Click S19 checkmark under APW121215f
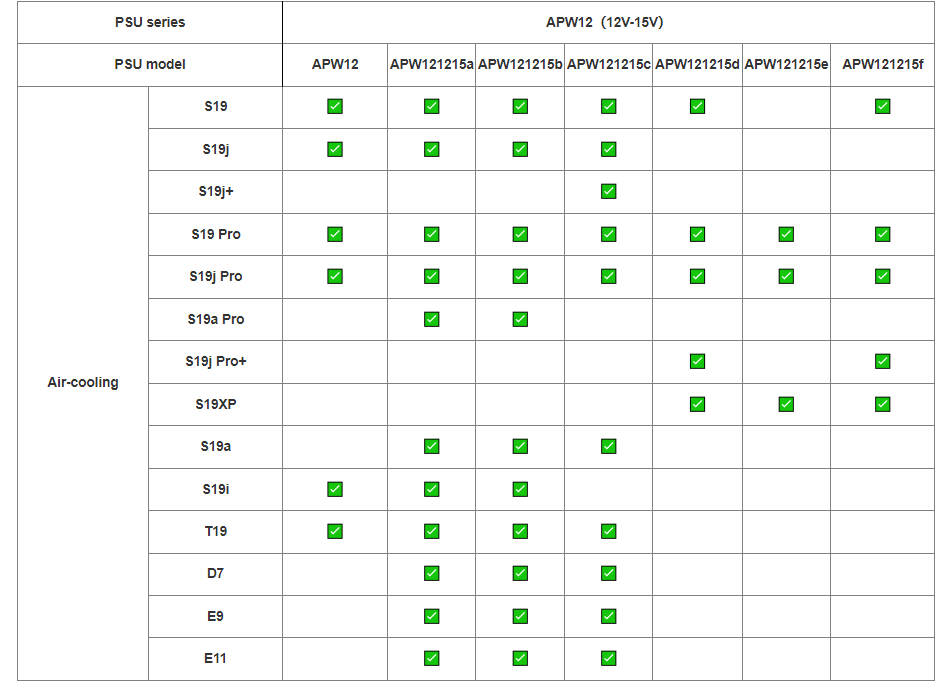The height and width of the screenshot is (685, 946). point(882,107)
